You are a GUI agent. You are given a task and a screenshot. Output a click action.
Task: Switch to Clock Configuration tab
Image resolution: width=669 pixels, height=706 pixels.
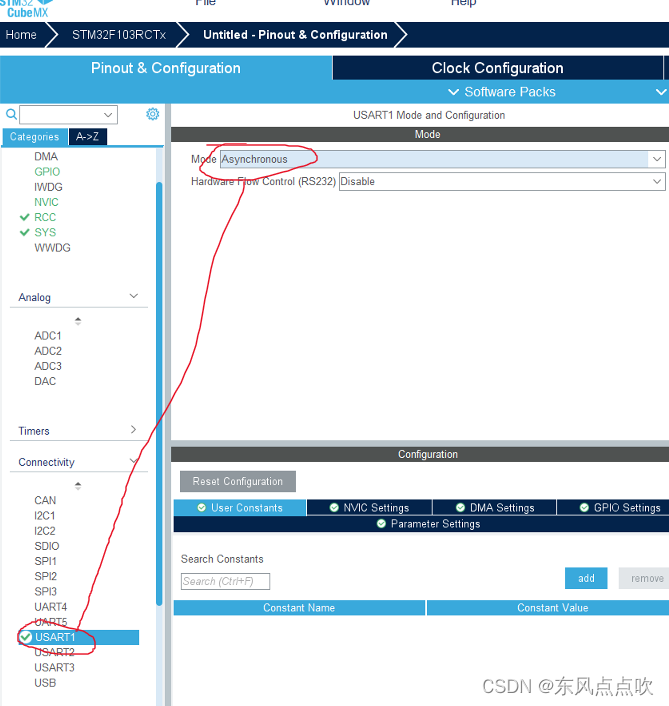[497, 68]
